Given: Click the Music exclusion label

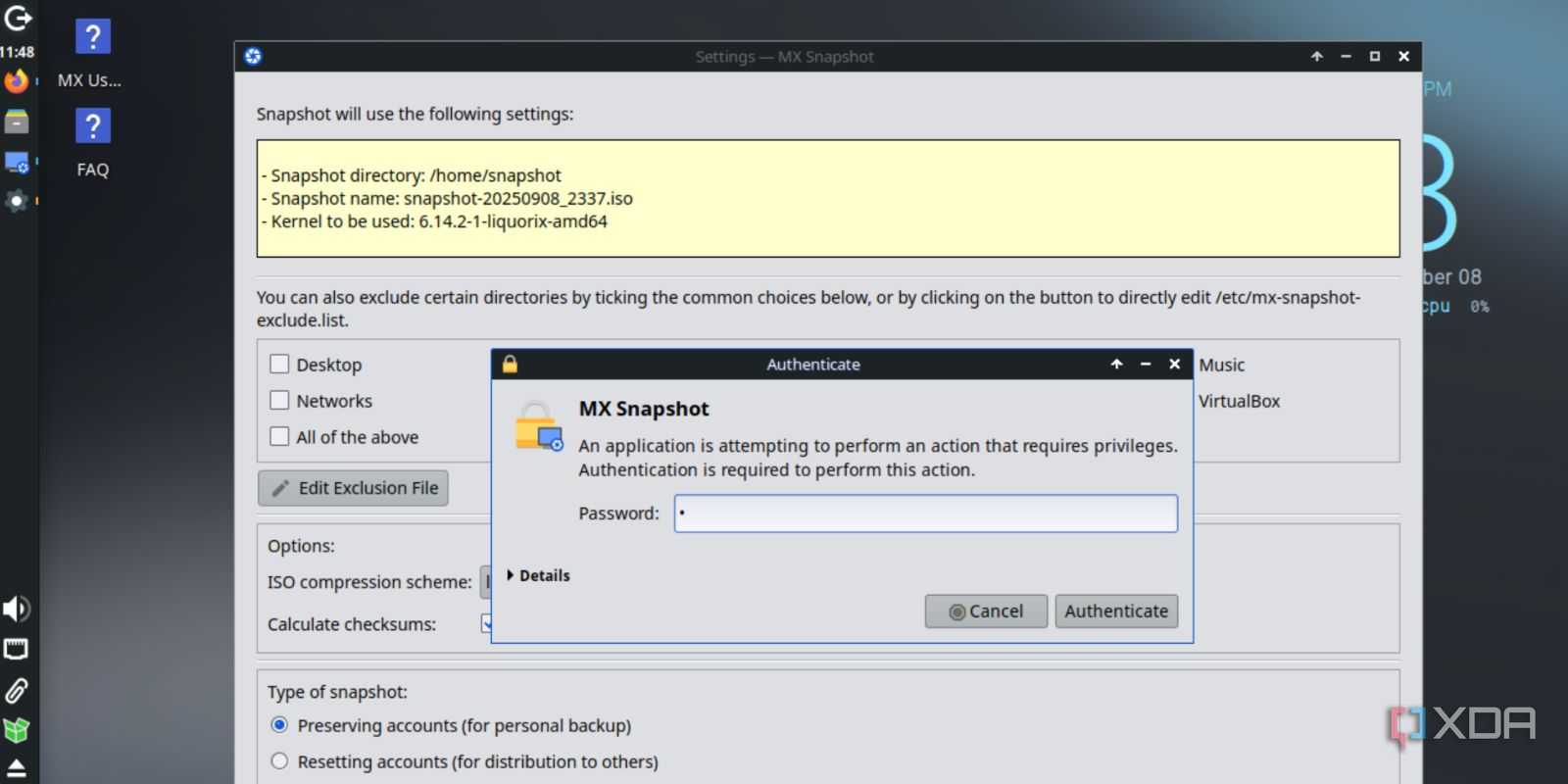Looking at the screenshot, I should 1222,365.
